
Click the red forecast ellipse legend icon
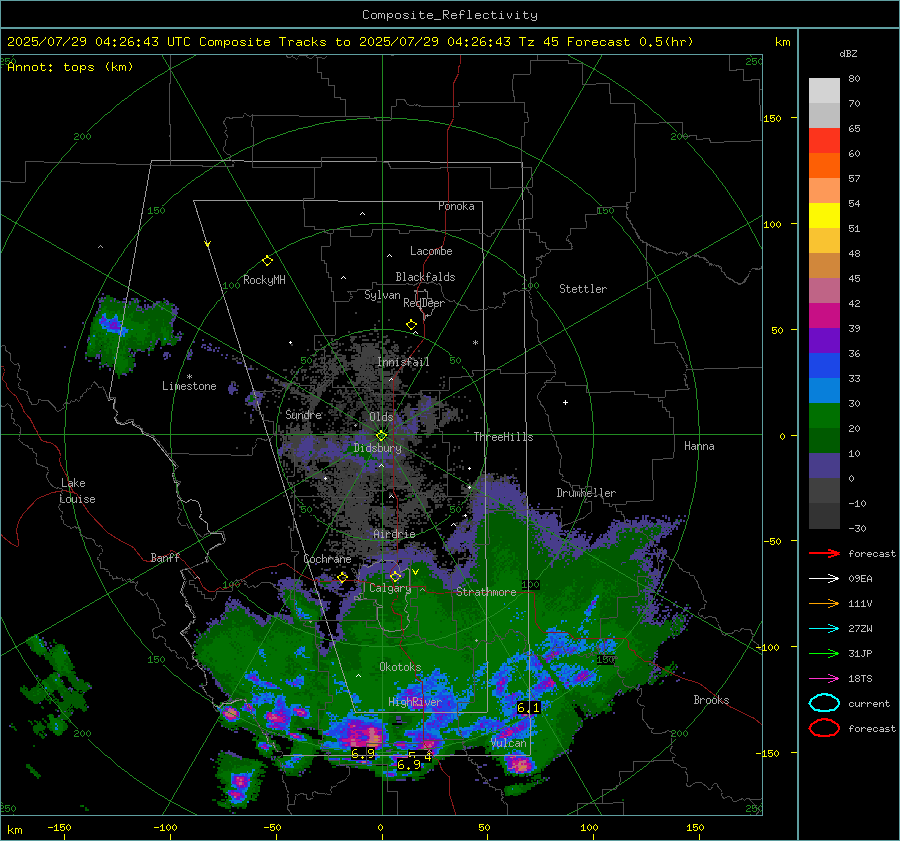point(824,728)
